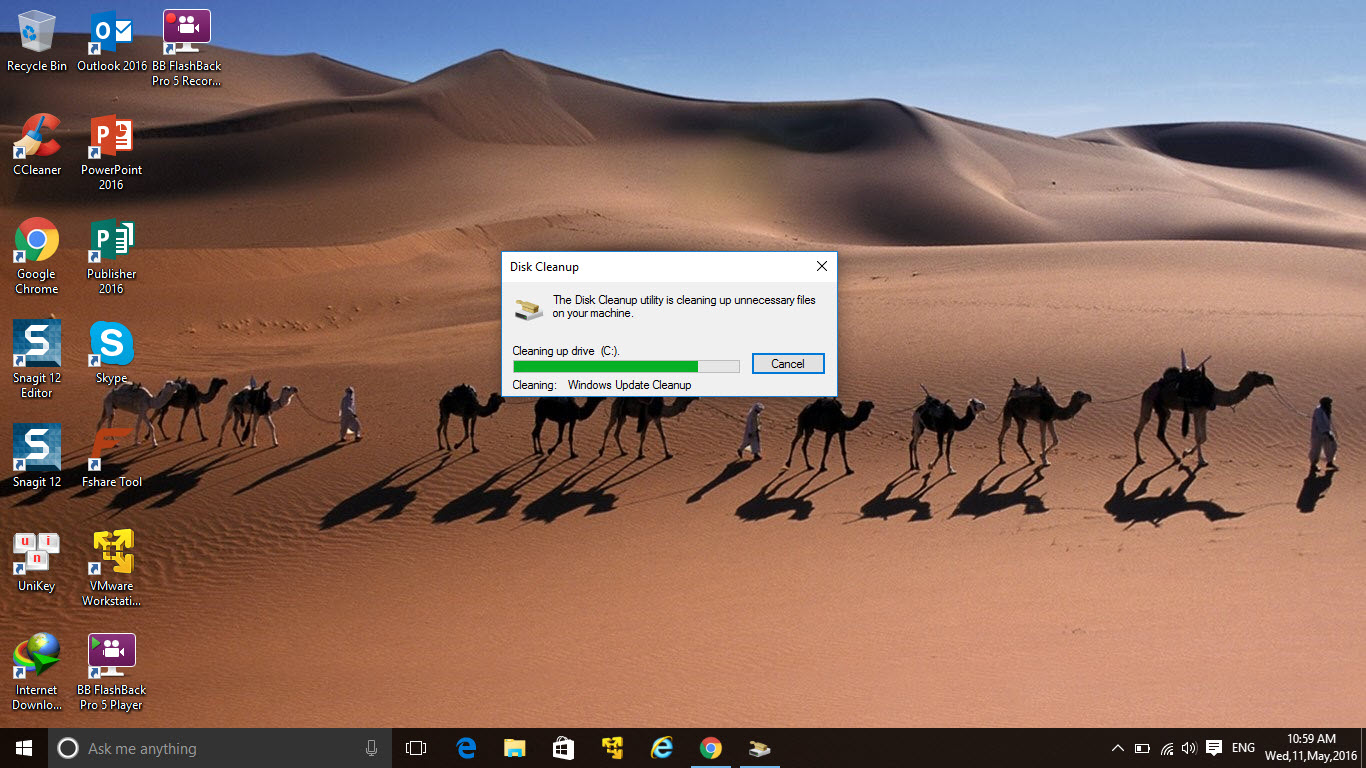Switch to Google Chrome on the taskbar
This screenshot has width=1366, height=768.
pyautogui.click(x=711, y=748)
